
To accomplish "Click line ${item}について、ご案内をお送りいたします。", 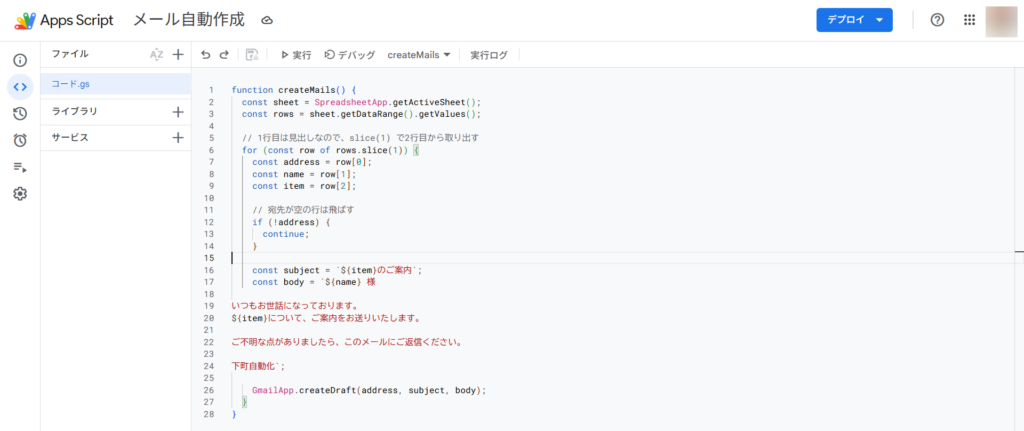I will point(326,318).
